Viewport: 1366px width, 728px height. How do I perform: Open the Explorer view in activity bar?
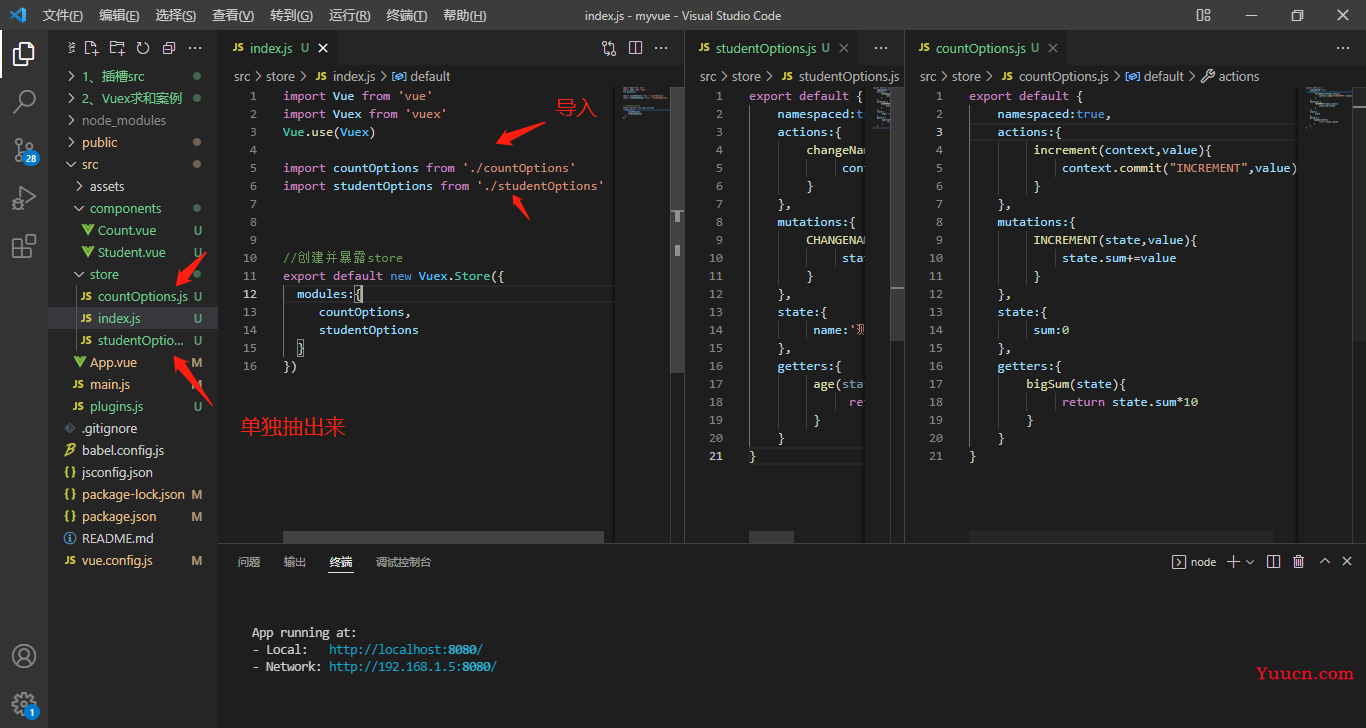tap(24, 54)
